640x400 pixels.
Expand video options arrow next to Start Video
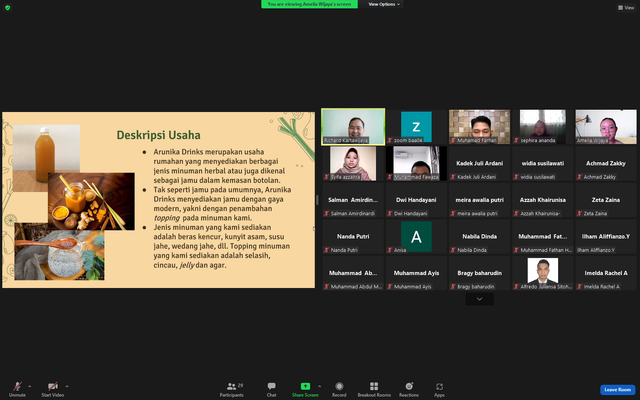coord(67,386)
